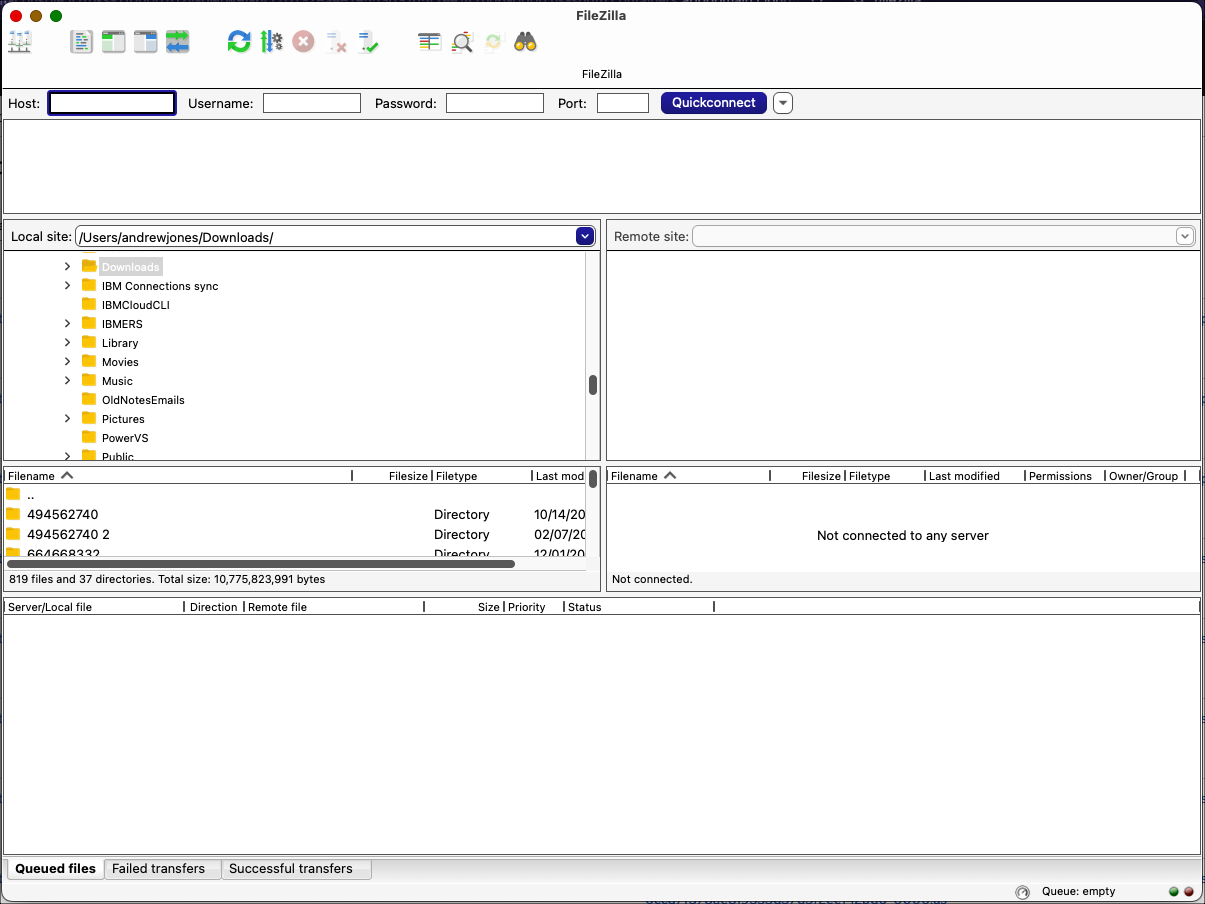Viewport: 1205px width, 904px height.
Task: Click the Port input field
Action: 623,103
